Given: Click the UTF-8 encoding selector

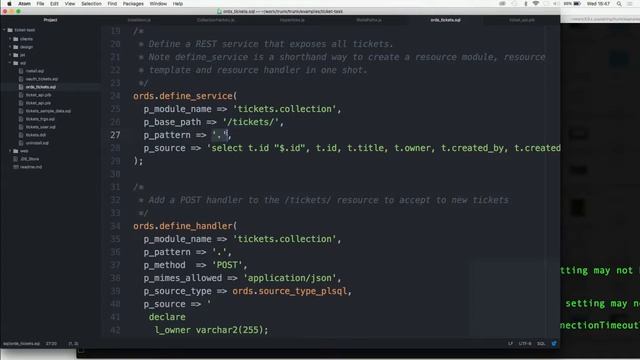Looking at the screenshot, I should [x=525, y=344].
